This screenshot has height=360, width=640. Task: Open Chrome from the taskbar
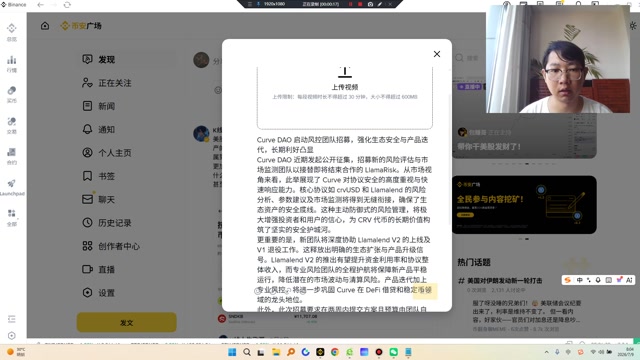pyautogui.click(x=335, y=352)
